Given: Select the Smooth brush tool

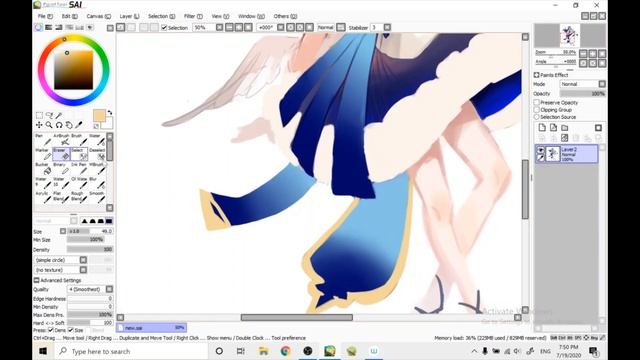Looking at the screenshot, I should tap(97, 198).
